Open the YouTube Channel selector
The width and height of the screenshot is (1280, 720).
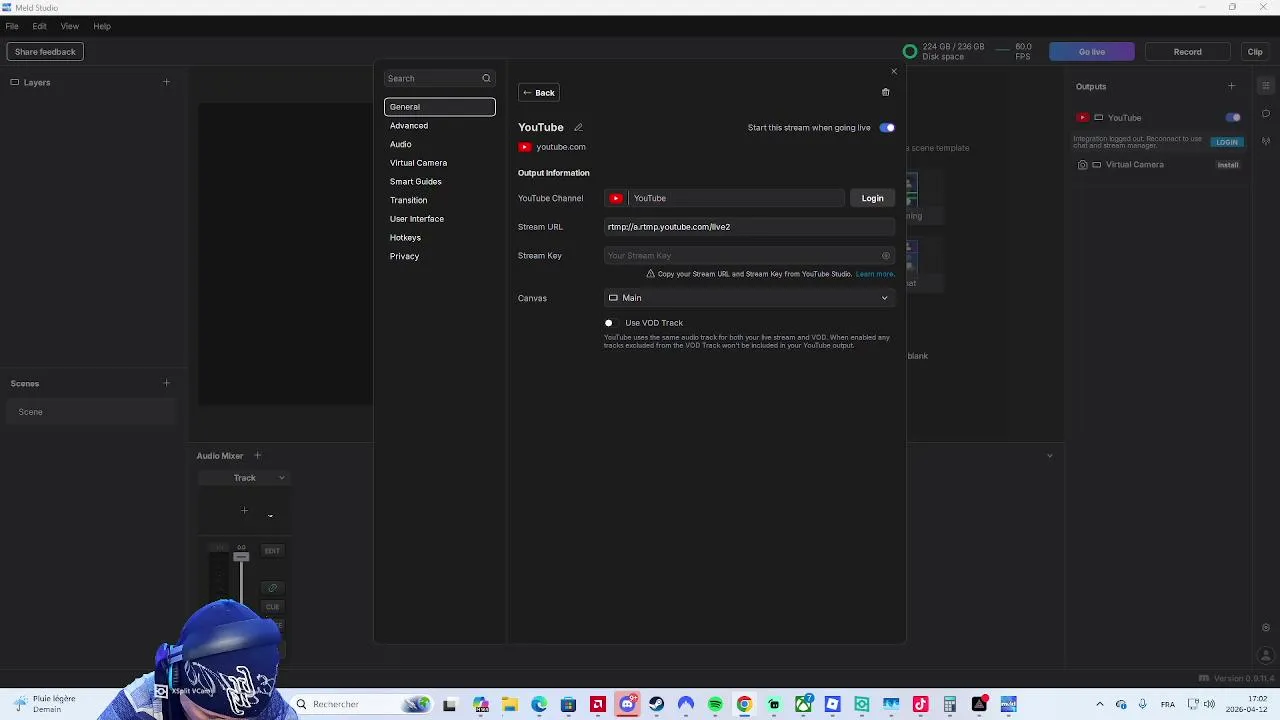(725, 198)
